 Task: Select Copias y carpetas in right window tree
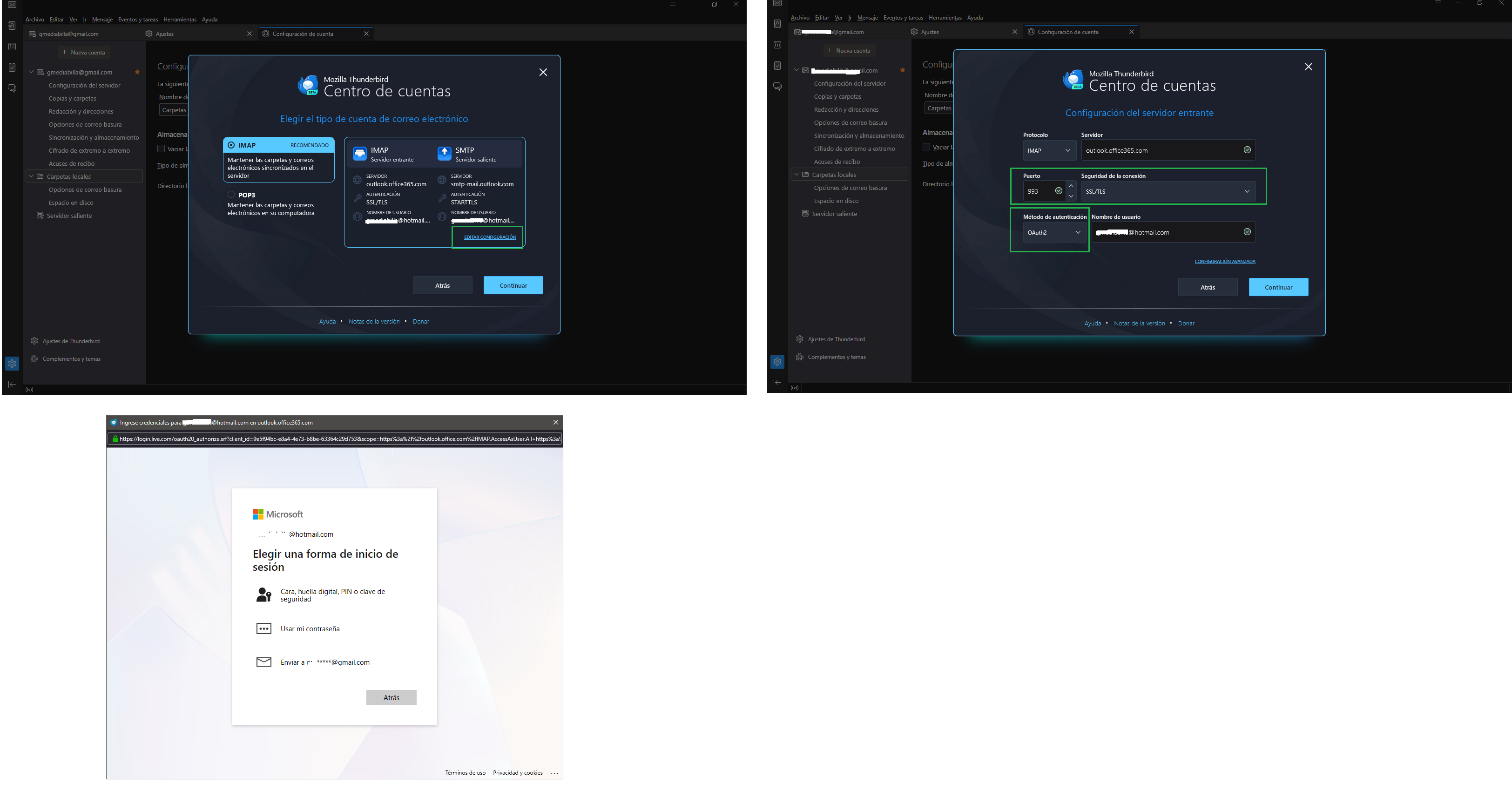click(x=837, y=96)
